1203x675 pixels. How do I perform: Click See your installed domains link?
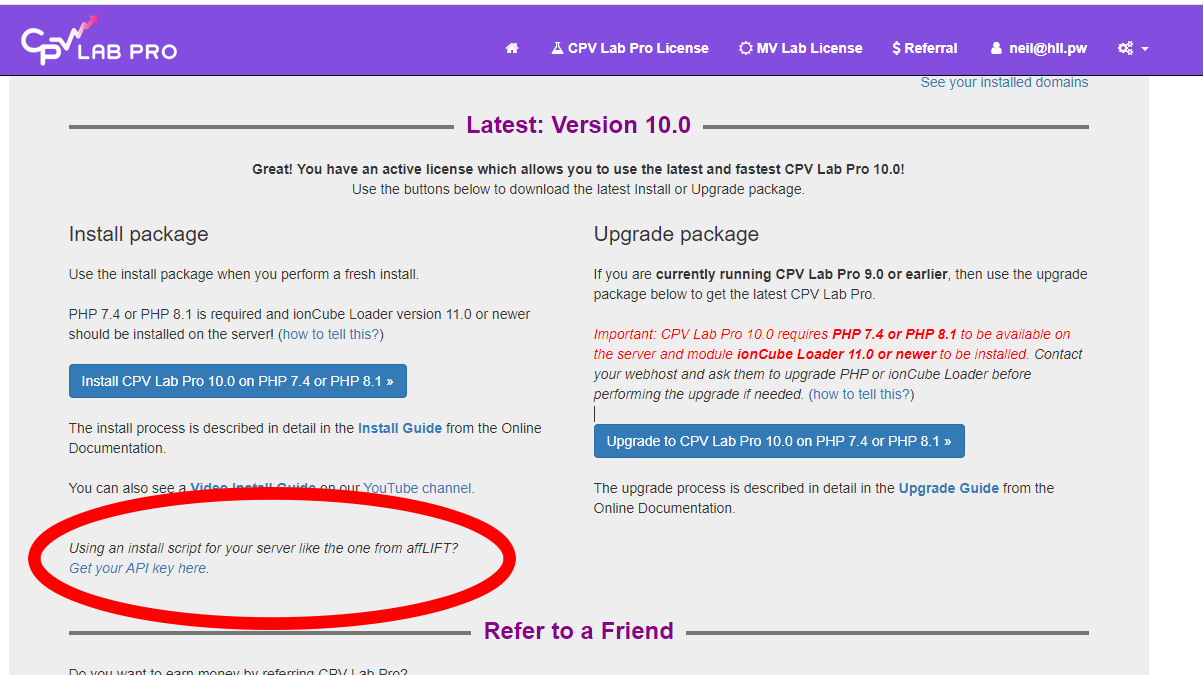[1004, 82]
